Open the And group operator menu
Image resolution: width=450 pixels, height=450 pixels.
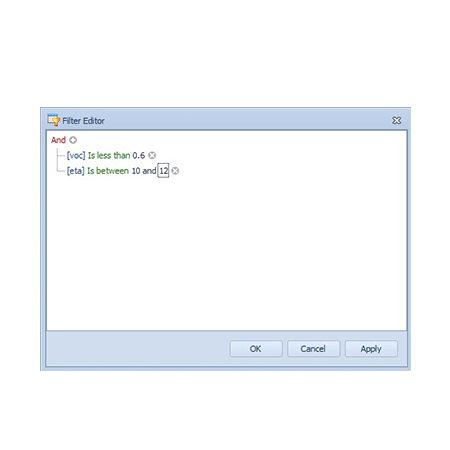click(x=58, y=140)
